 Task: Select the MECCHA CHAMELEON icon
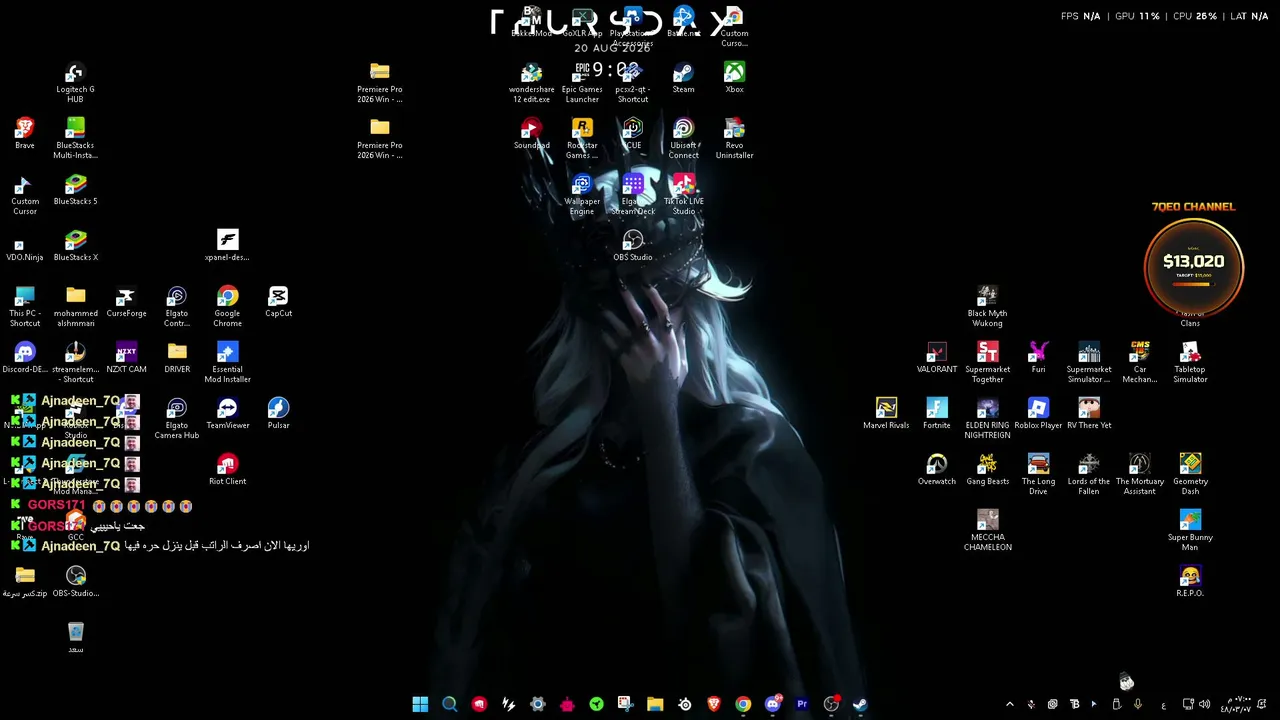tap(987, 531)
